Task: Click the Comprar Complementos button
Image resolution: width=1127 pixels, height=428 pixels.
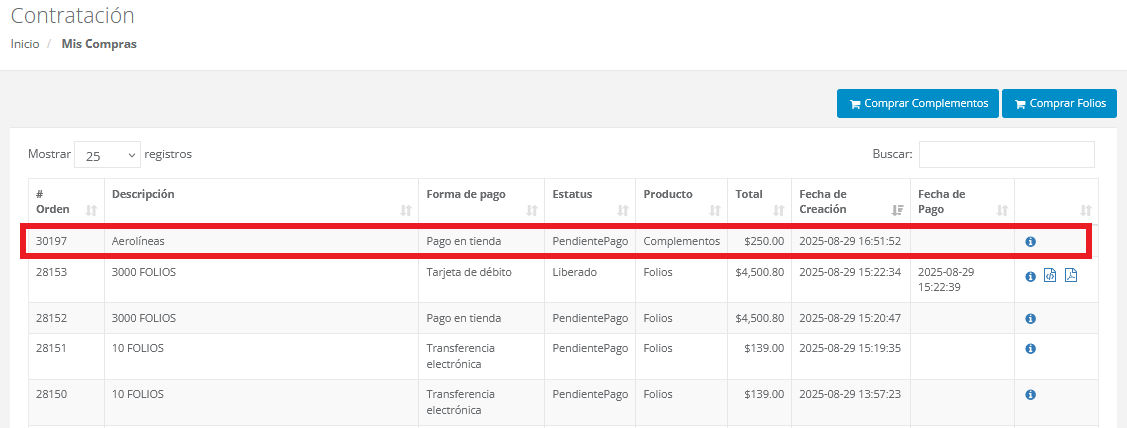Action: pyautogui.click(x=917, y=104)
